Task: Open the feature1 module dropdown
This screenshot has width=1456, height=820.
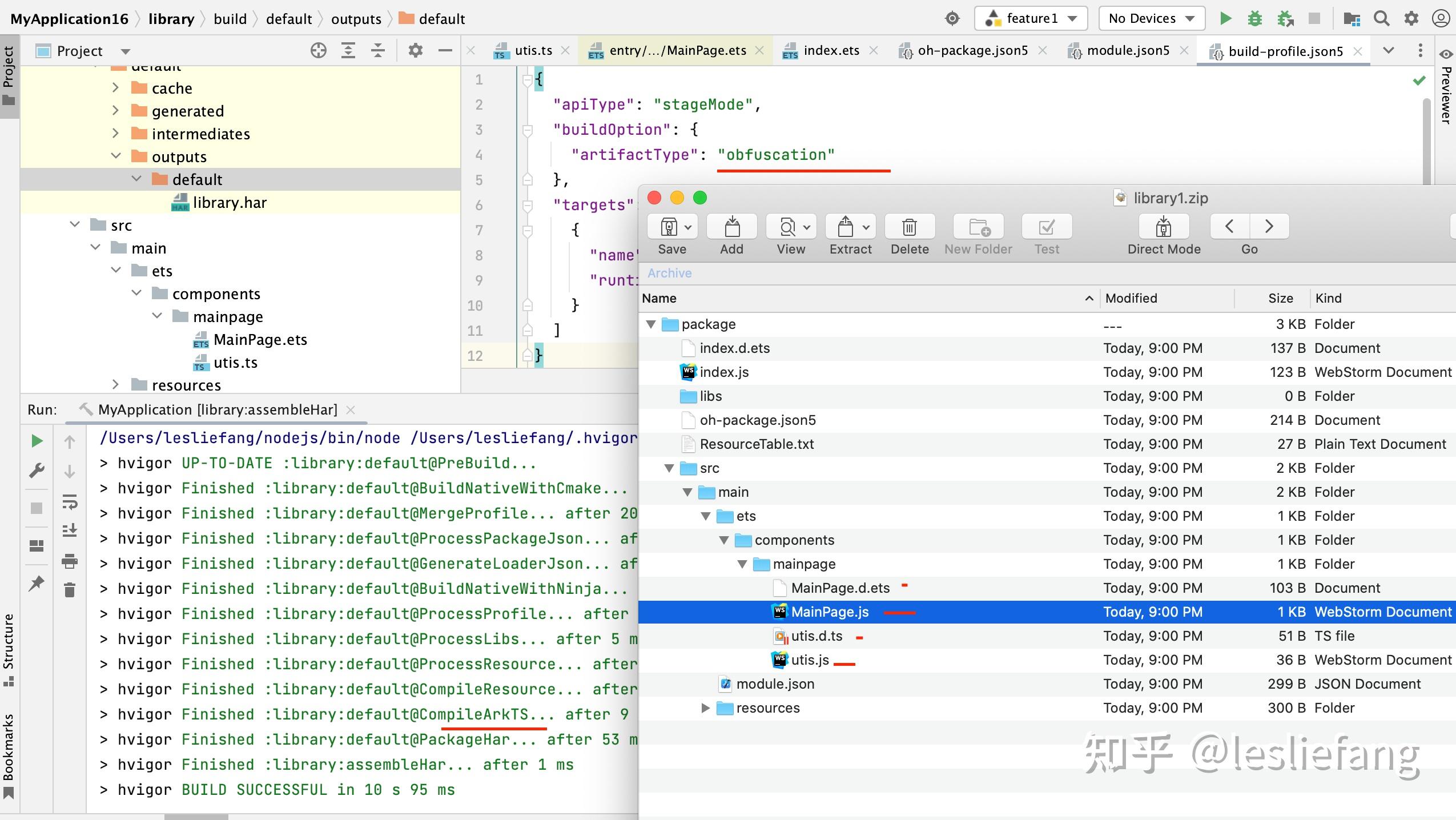Action: point(1031,19)
